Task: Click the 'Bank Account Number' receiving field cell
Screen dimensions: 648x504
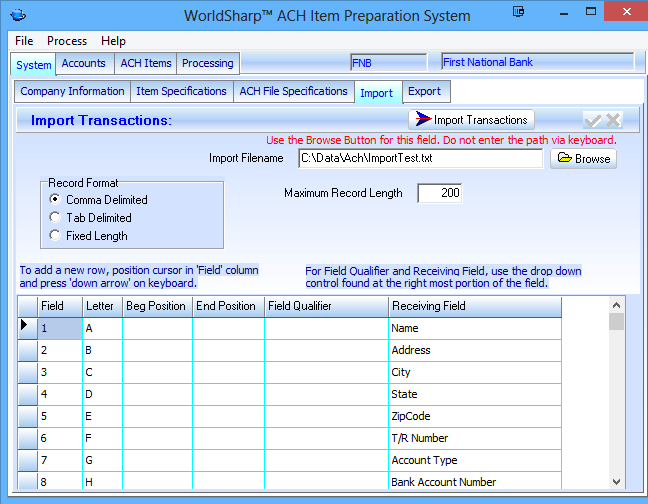Action: click(x=475, y=481)
